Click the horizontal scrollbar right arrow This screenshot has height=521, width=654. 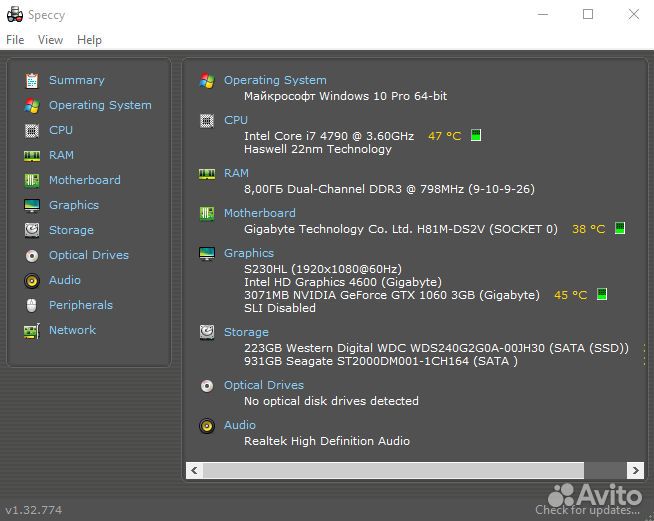(x=635, y=470)
